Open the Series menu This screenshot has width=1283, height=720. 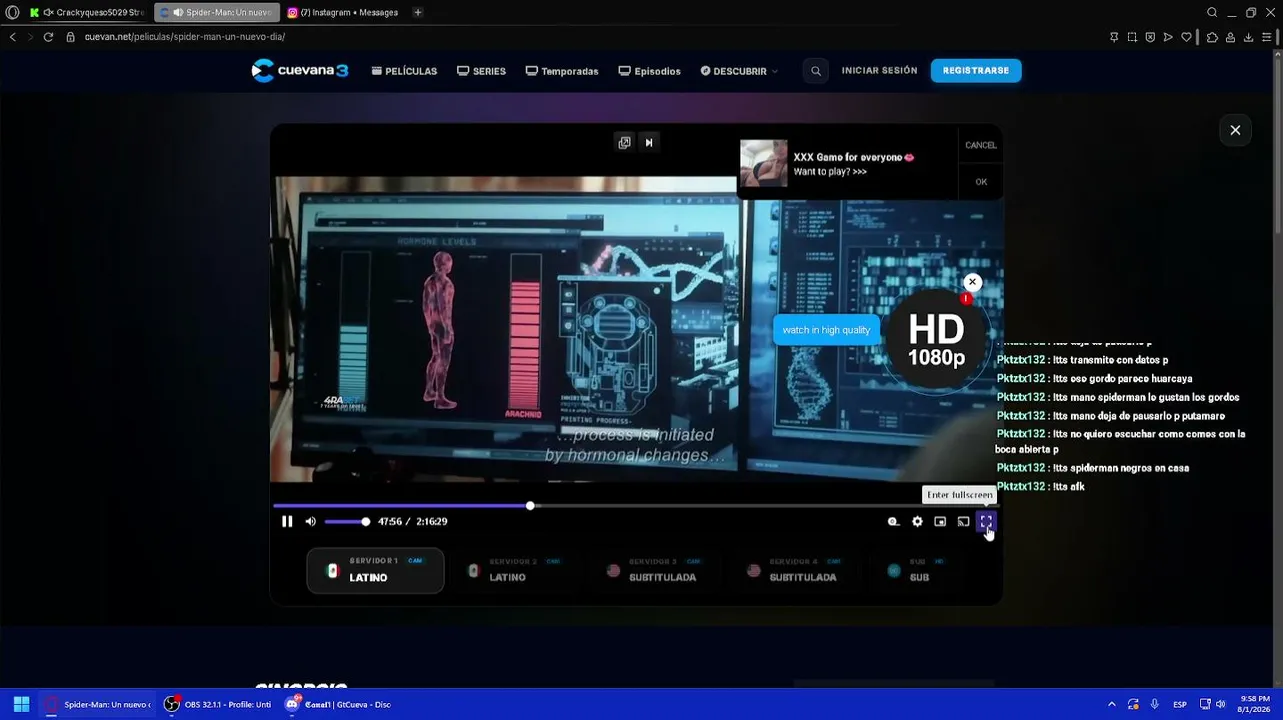(x=481, y=71)
